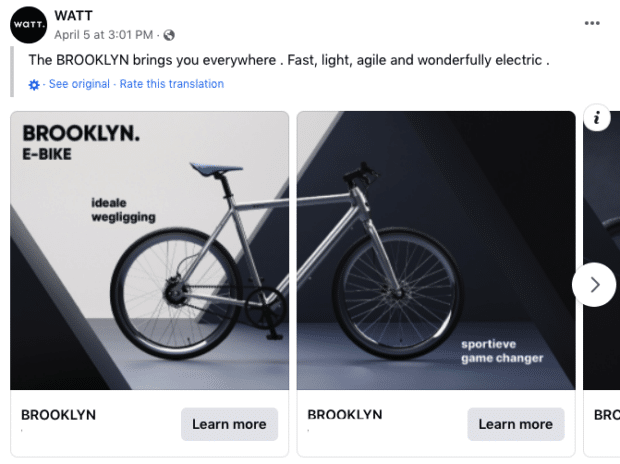Screen dimensions: 620x464
Task: Click the cut-off third card title
Action: click(x=606, y=415)
